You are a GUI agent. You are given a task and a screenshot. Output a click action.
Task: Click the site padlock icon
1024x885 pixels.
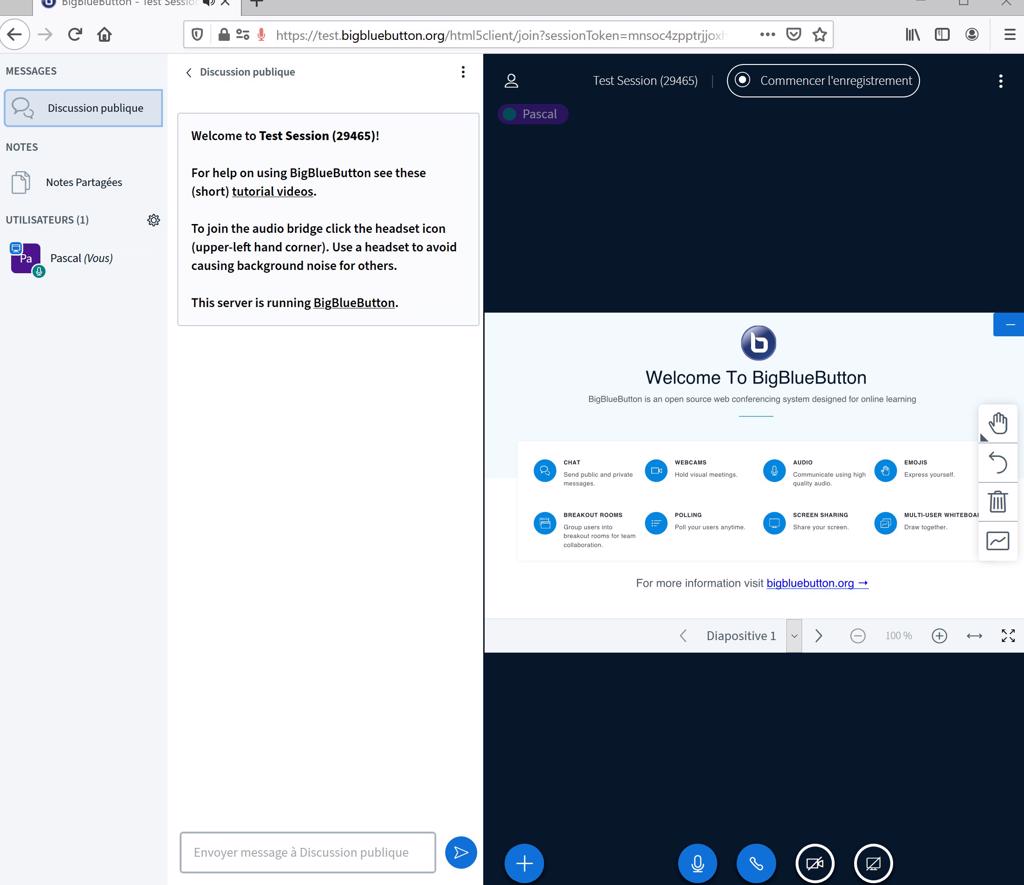coord(223,35)
